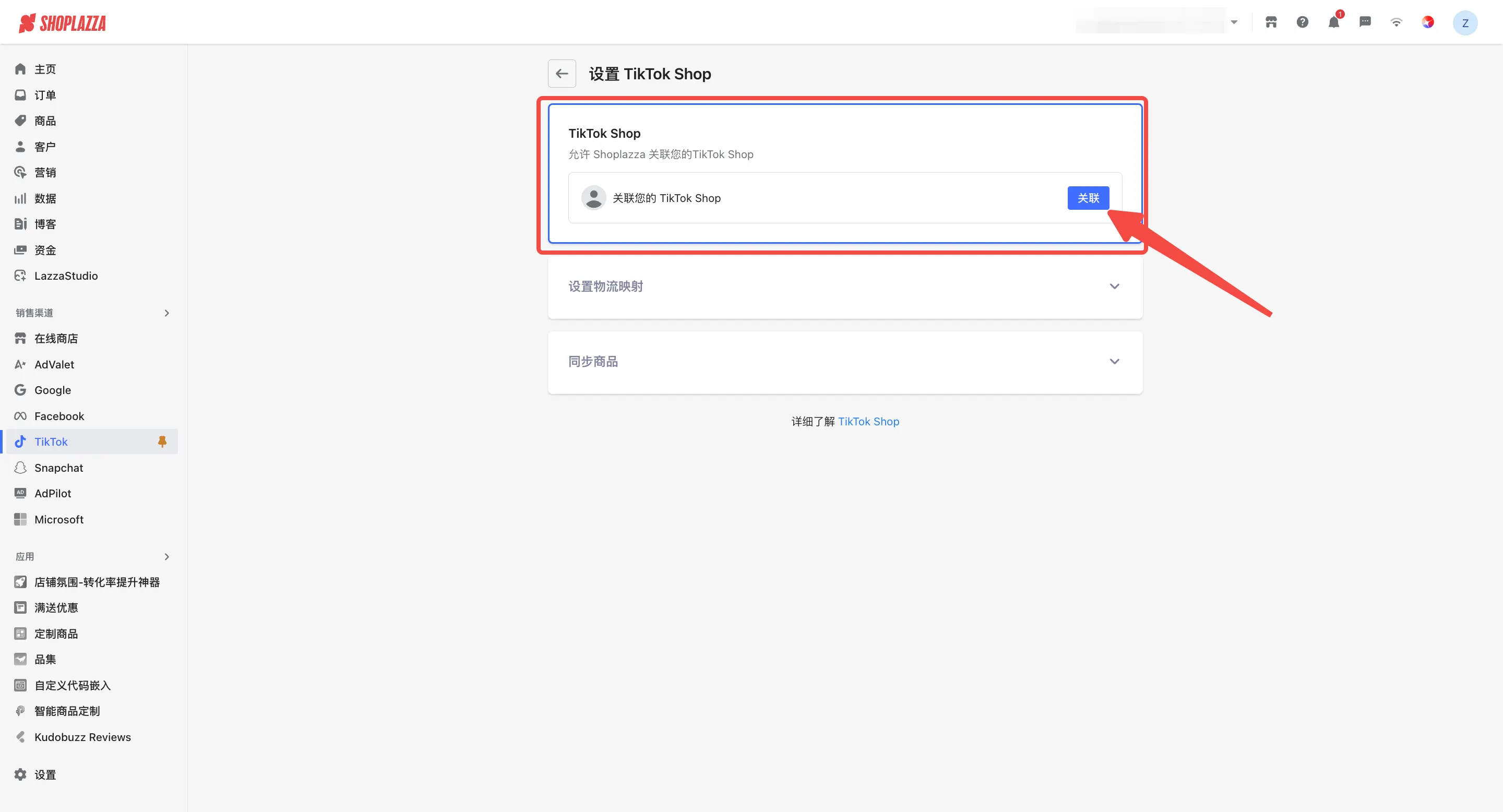Click the AdValet icon
The width and height of the screenshot is (1503, 812).
point(20,365)
